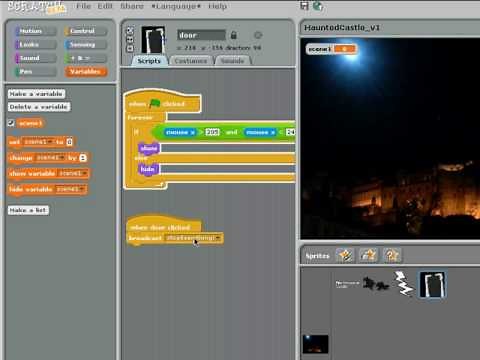Viewport: 480px width, 360px height.
Task: Click the forever block in script
Action: click(x=140, y=118)
